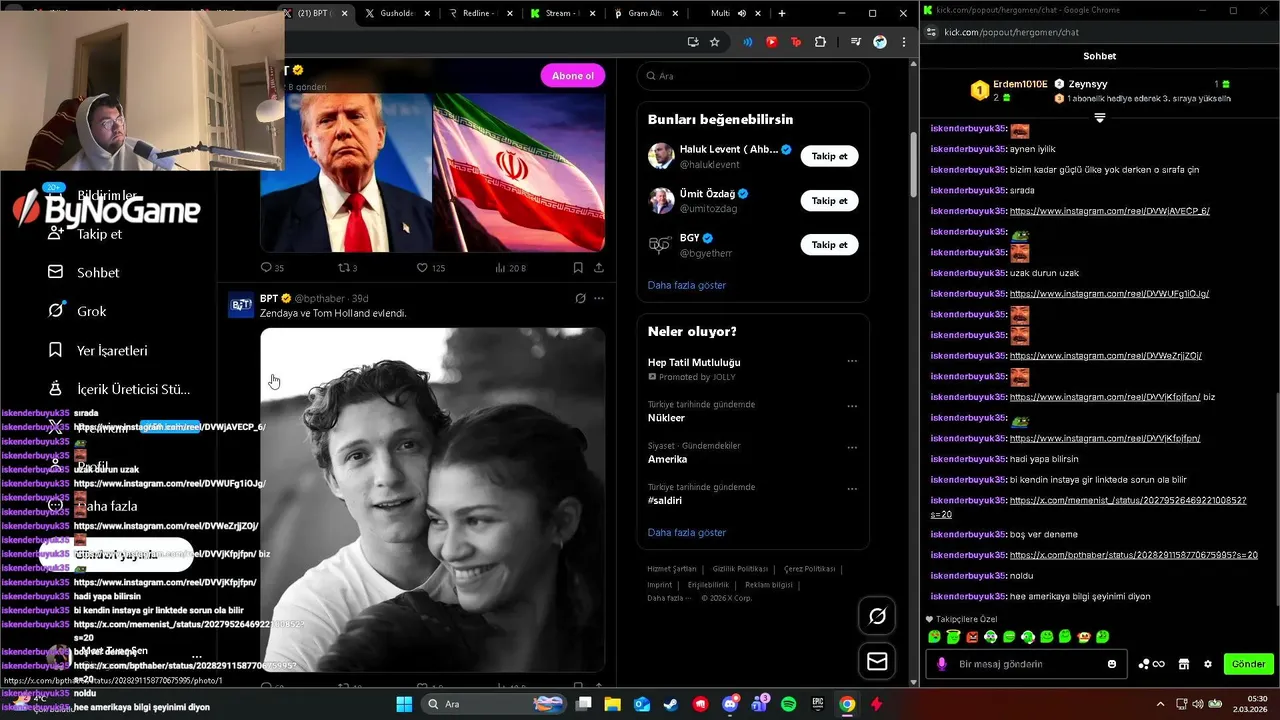This screenshot has width=1280, height=720.
Task: Open the instagram reel DVWjAVECP_6 chat link
Action: click(1110, 211)
